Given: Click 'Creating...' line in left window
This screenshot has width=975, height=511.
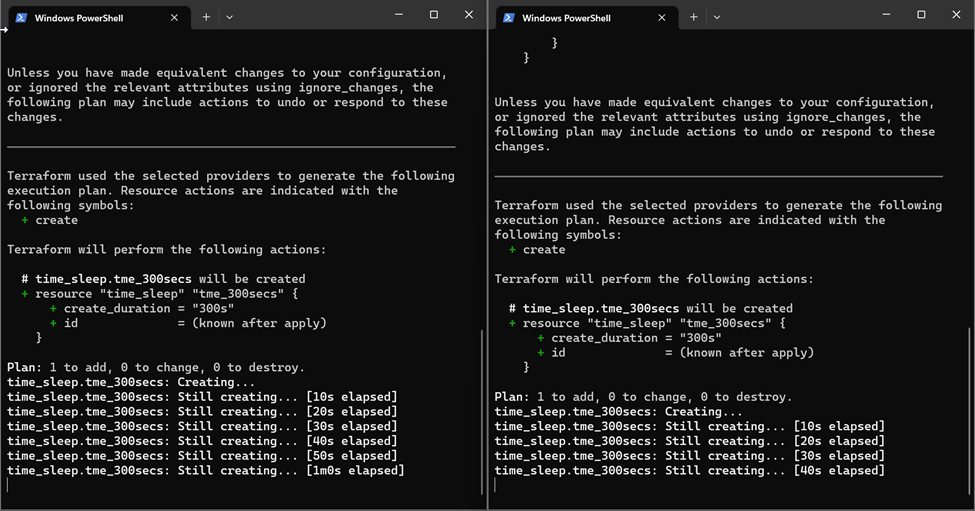Looking at the screenshot, I should pyautogui.click(x=131, y=382).
